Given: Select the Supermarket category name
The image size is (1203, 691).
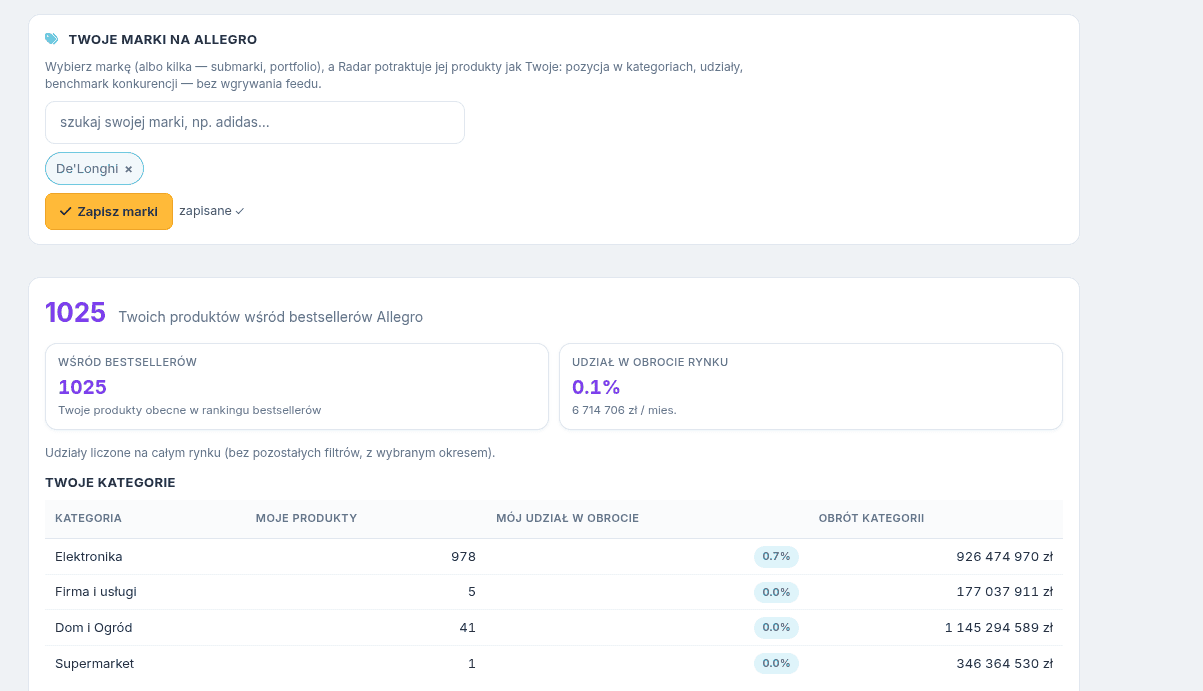Looking at the screenshot, I should point(94,663).
